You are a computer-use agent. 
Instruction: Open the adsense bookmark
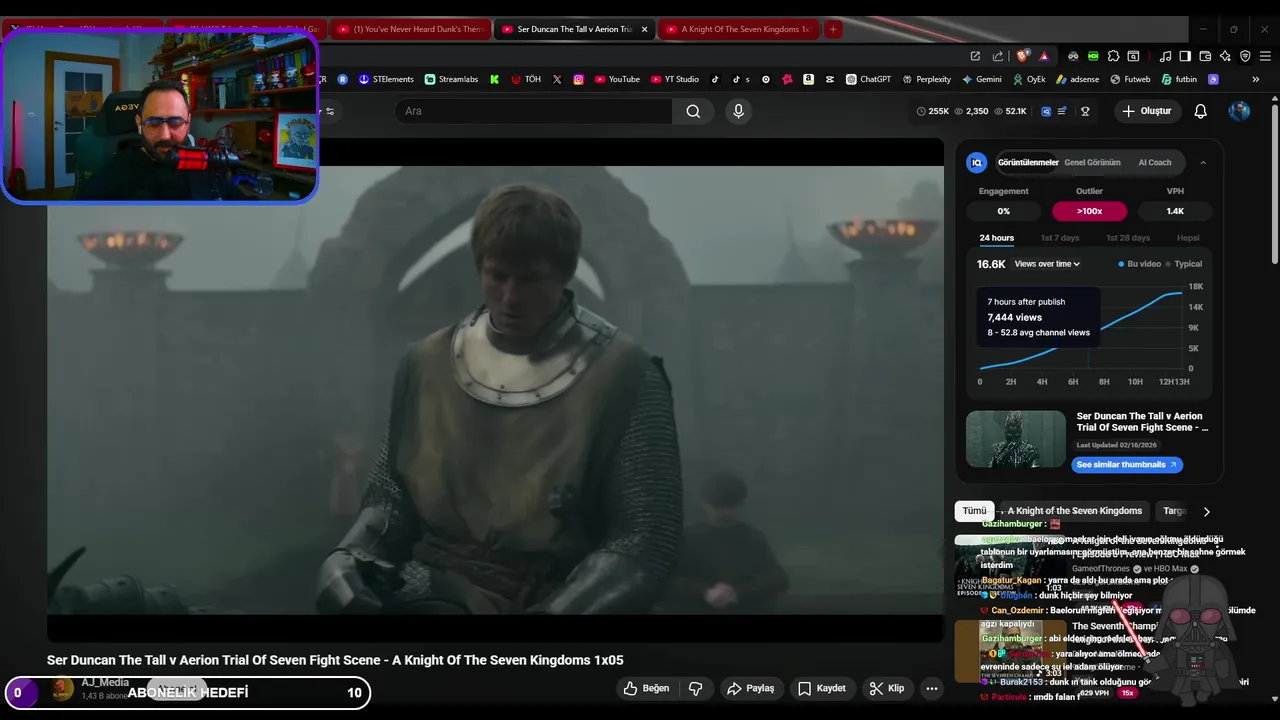tap(1078, 79)
